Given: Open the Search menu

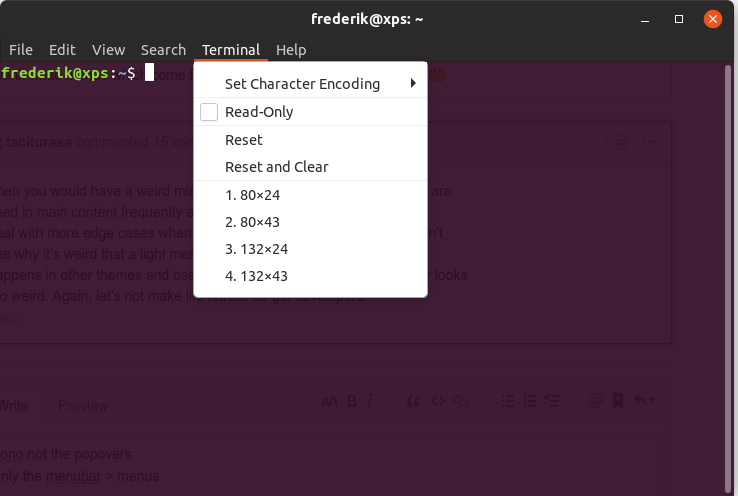Looking at the screenshot, I should (163, 50).
